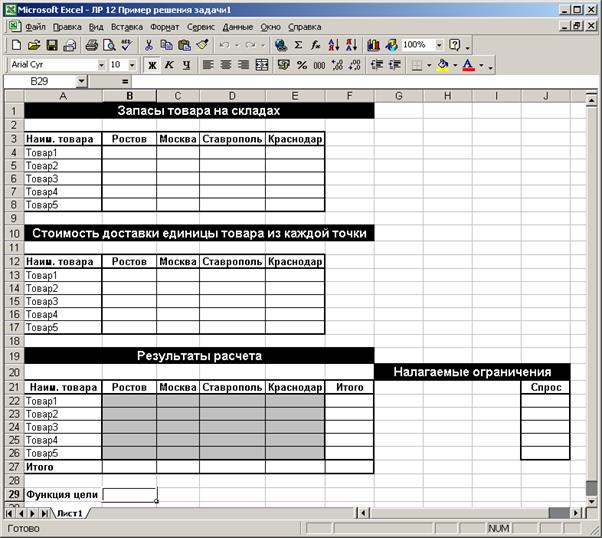Copy the selection

click(x=166, y=45)
